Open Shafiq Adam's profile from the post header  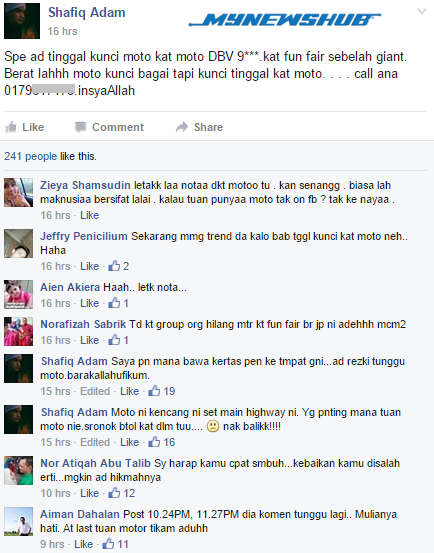click(x=86, y=12)
